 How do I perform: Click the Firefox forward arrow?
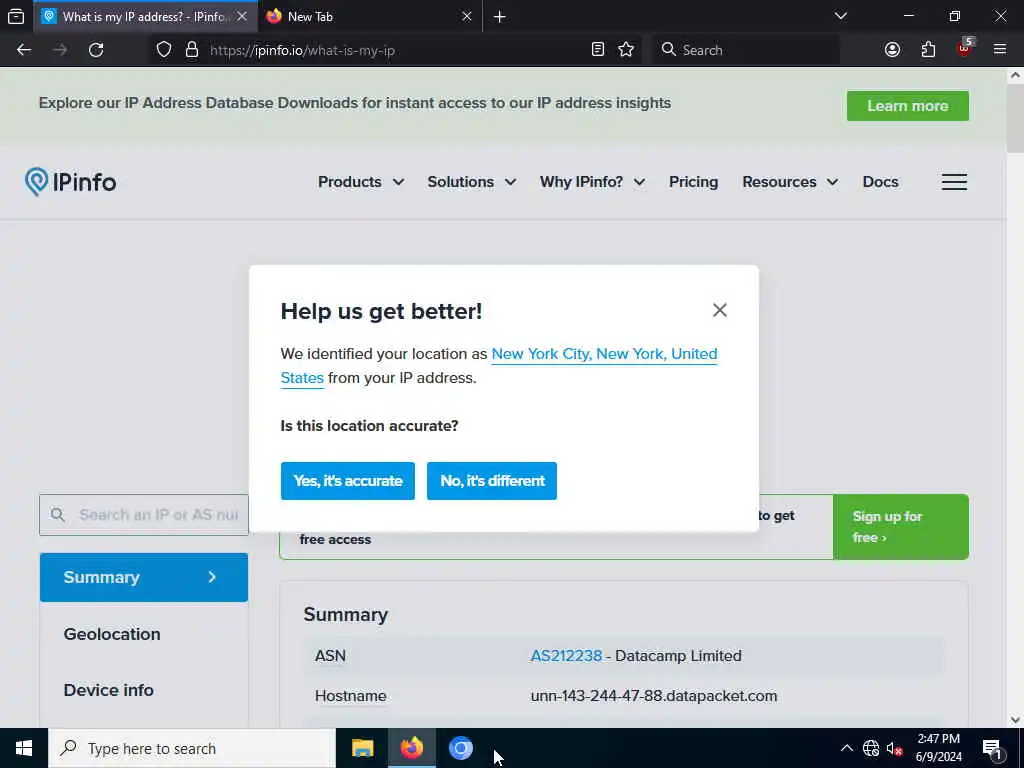[x=60, y=50]
